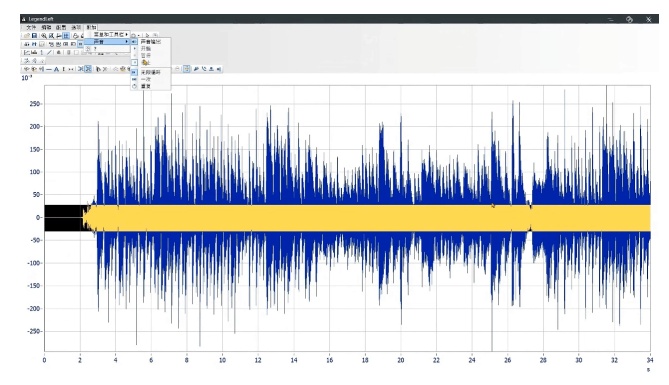The height and width of the screenshot is (385, 669).
Task: Click the double-arrow width icon in lower toolbar
Action: pos(71,69)
